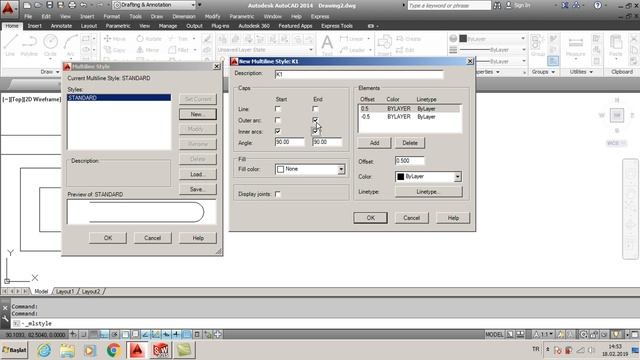Open the Dimension menu

(184, 16)
